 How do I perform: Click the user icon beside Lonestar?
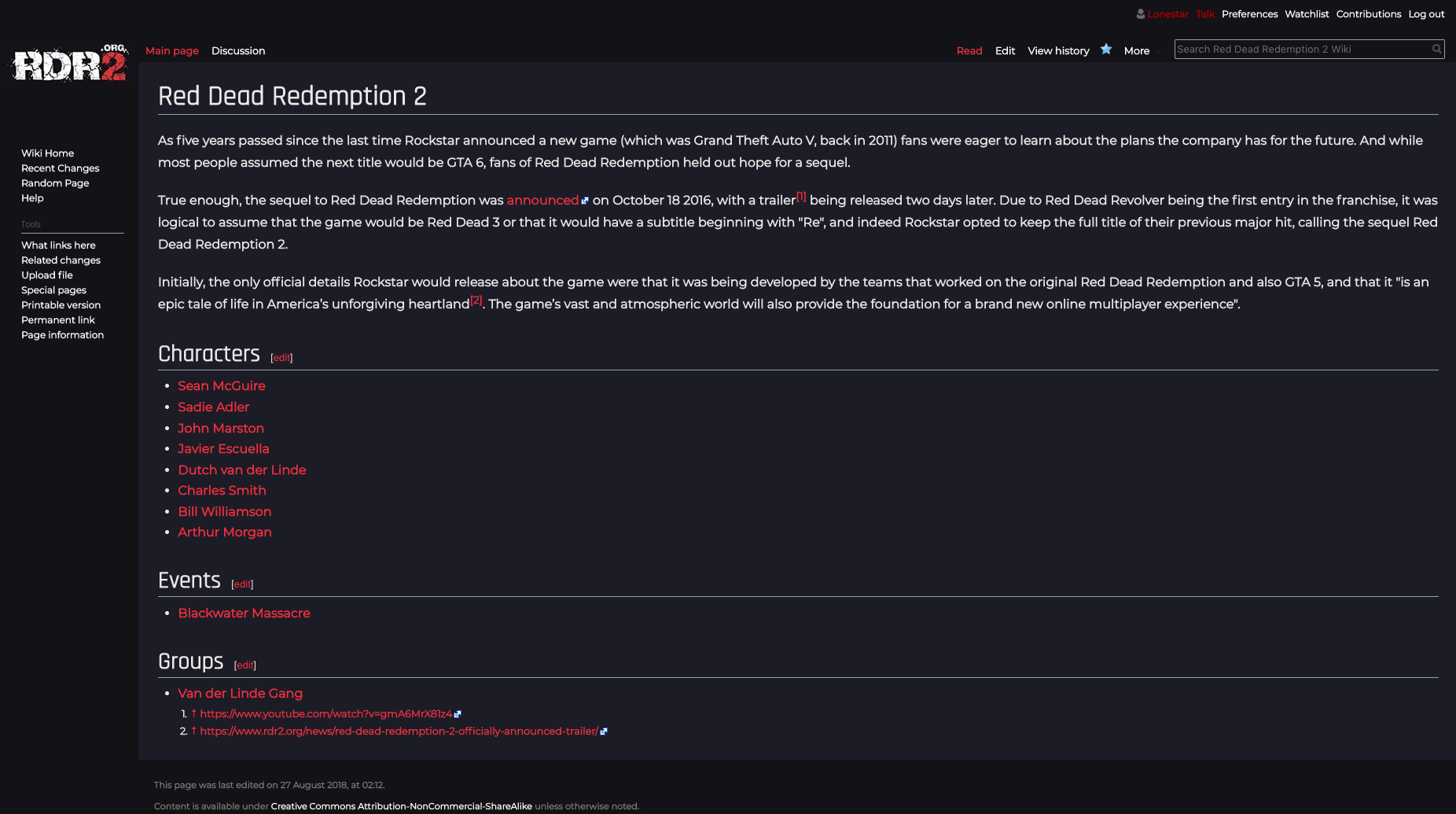(x=1140, y=14)
